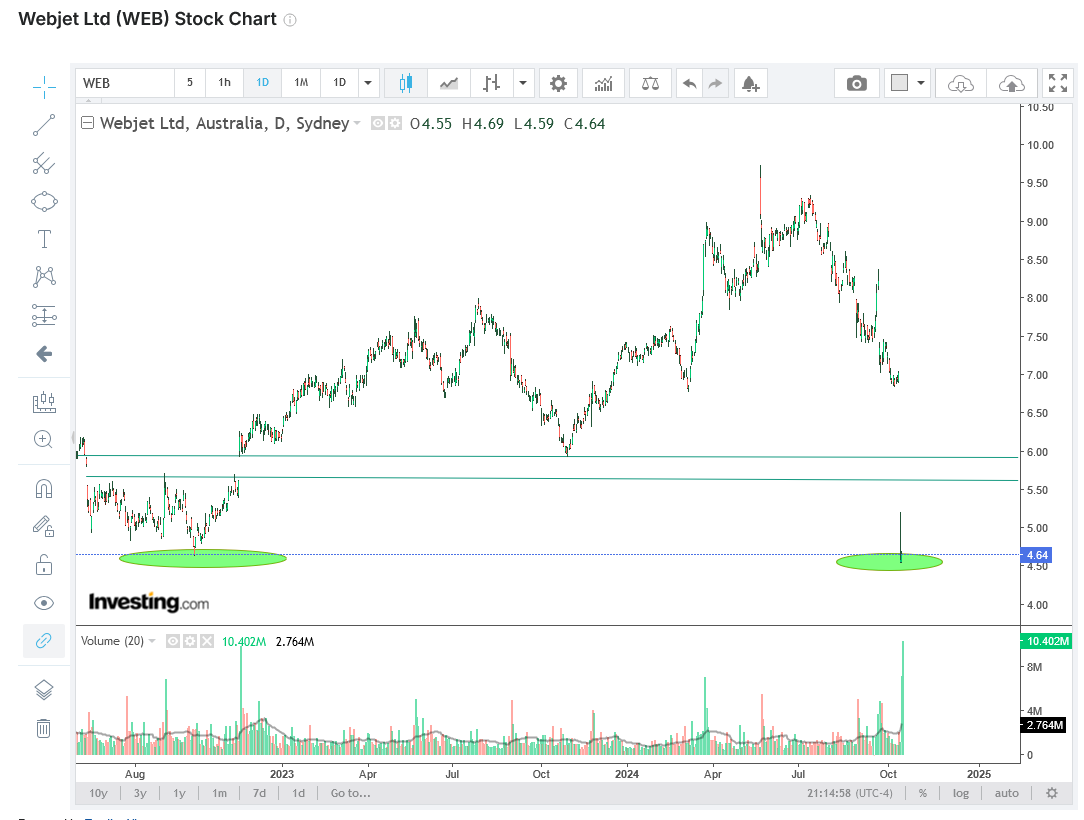Load chart layout from cloud
Image resolution: width=1084 pixels, height=820 pixels.
pos(961,84)
